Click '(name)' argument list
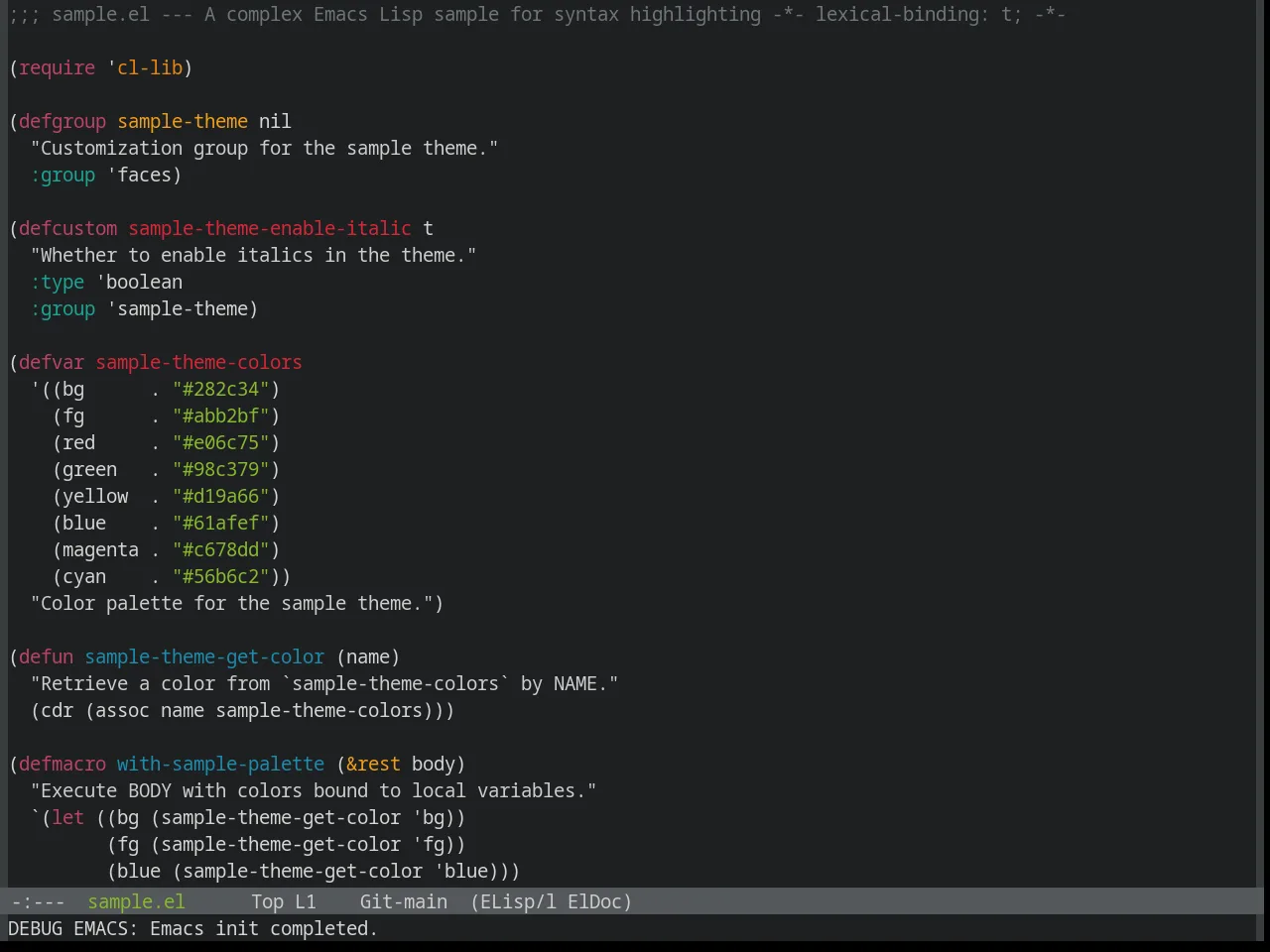 pyautogui.click(x=368, y=656)
